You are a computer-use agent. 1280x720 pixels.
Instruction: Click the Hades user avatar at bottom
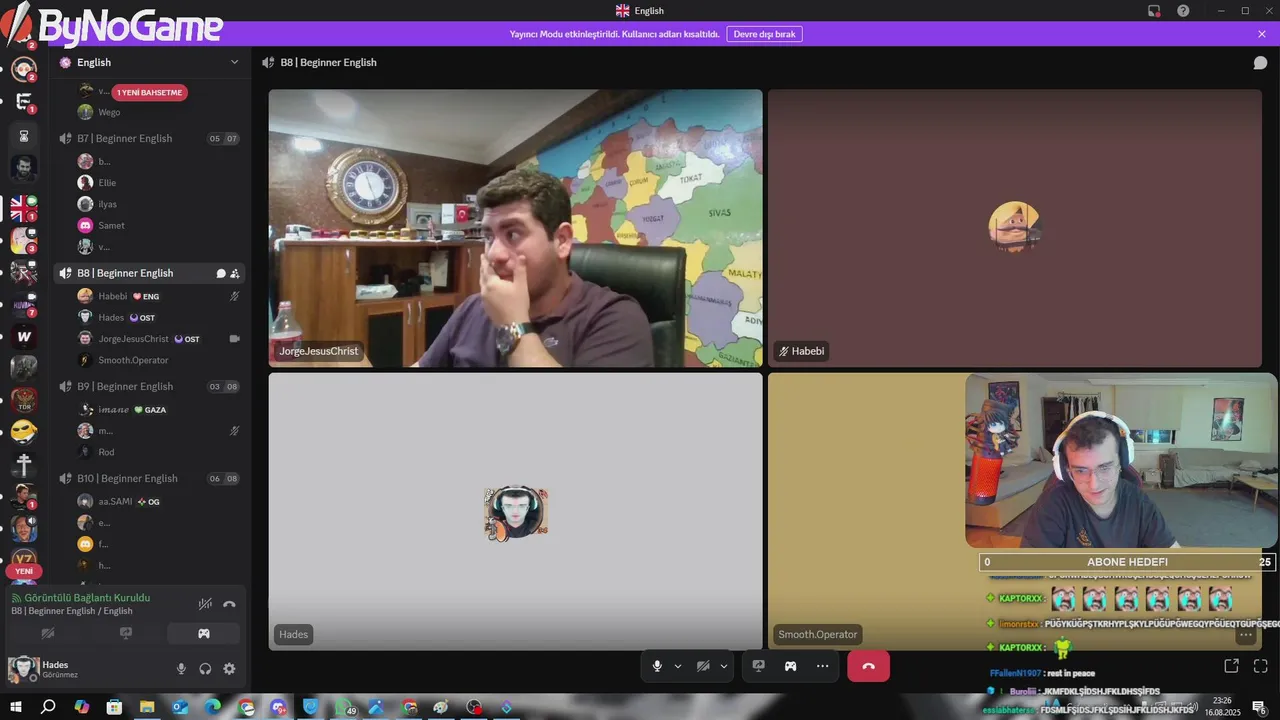[23, 669]
